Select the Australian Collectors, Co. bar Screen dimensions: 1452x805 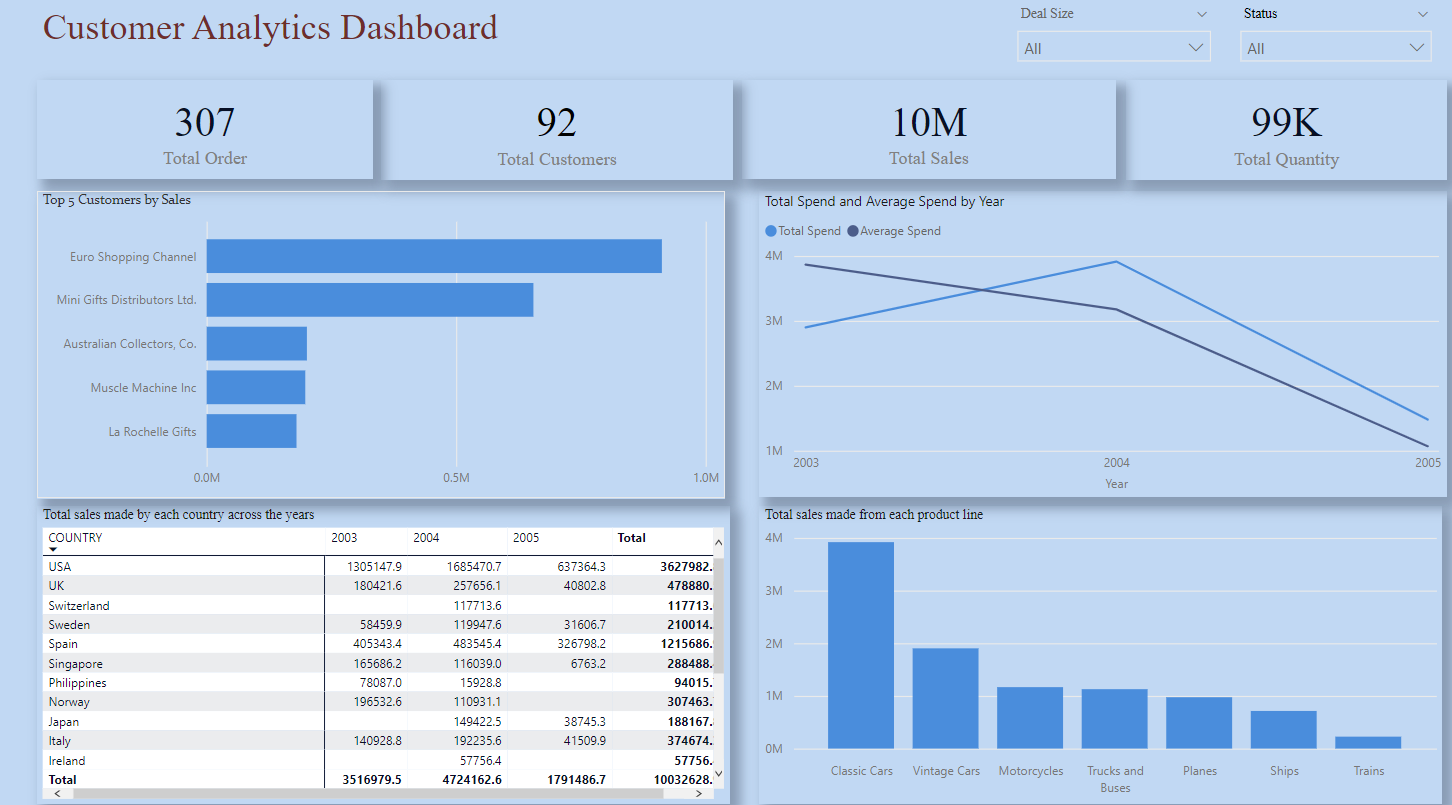257,343
